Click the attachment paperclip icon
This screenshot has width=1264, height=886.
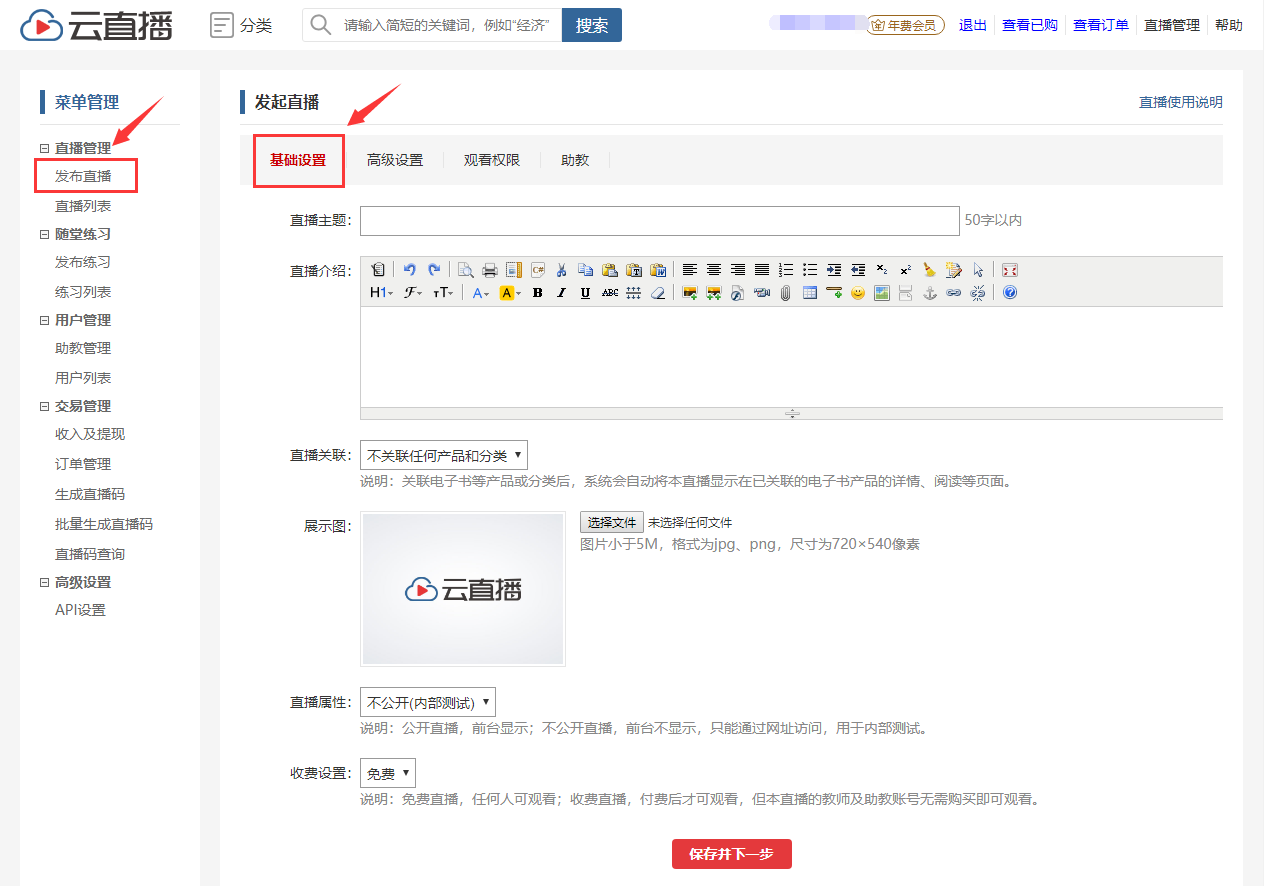(x=786, y=293)
